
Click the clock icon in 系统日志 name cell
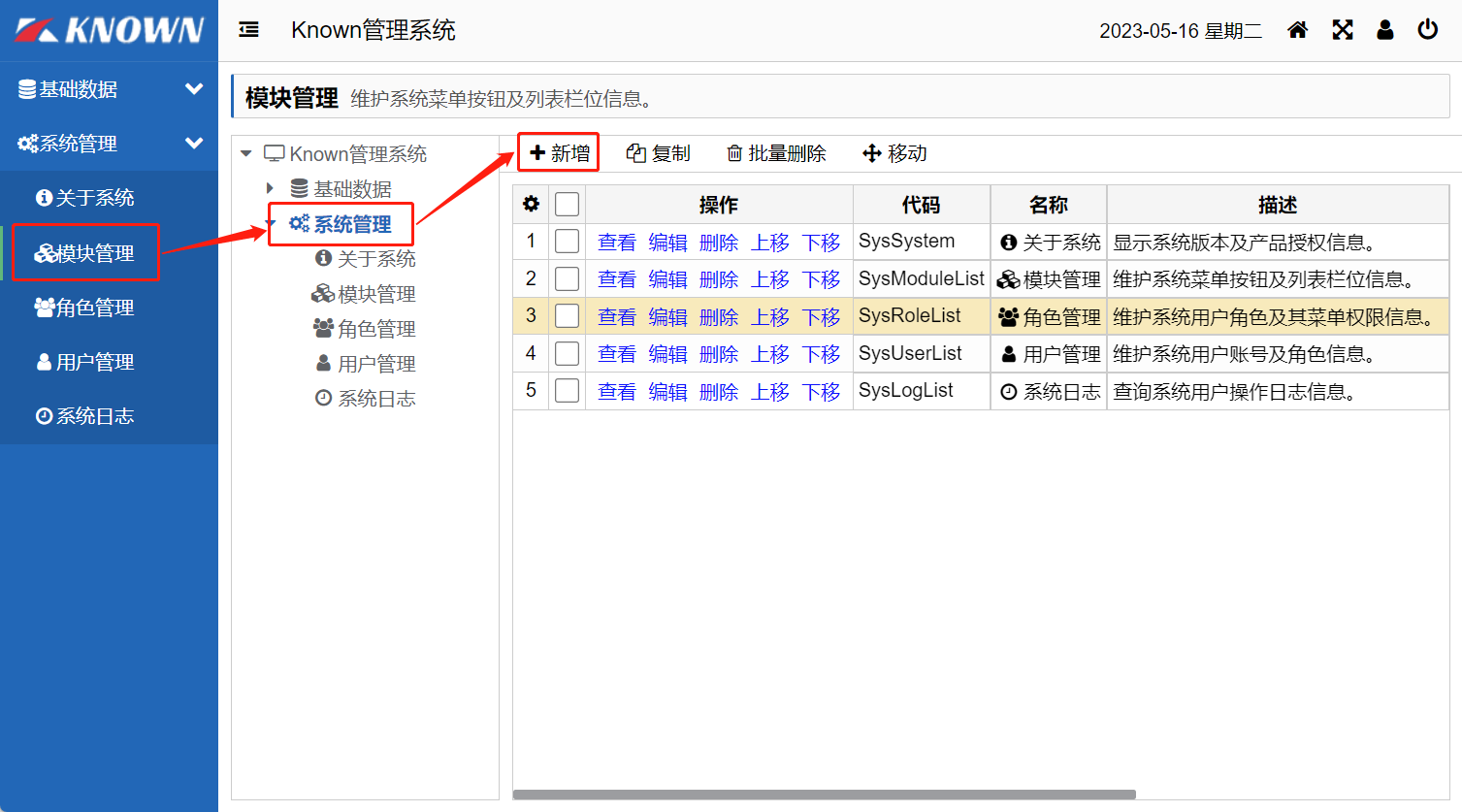pos(1009,392)
